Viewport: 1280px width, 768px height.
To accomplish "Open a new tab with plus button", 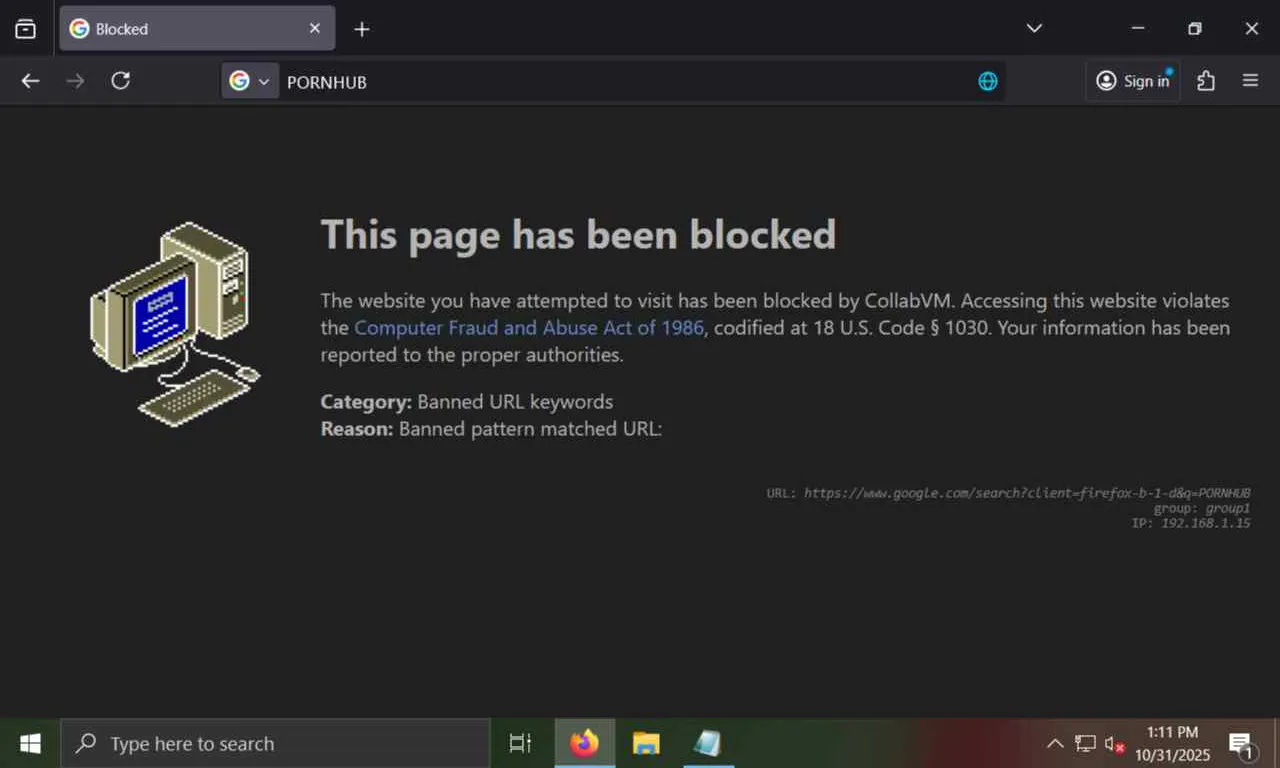I will [x=362, y=29].
